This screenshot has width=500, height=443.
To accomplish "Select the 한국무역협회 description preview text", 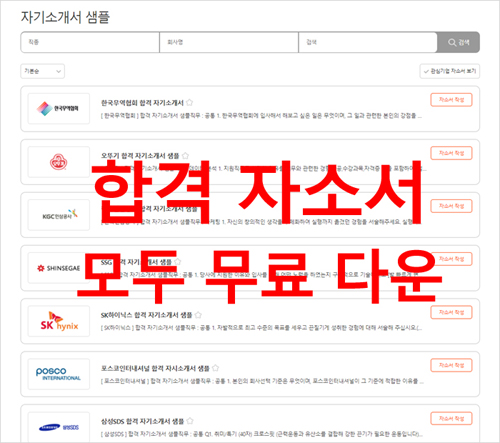I will [x=261, y=116].
